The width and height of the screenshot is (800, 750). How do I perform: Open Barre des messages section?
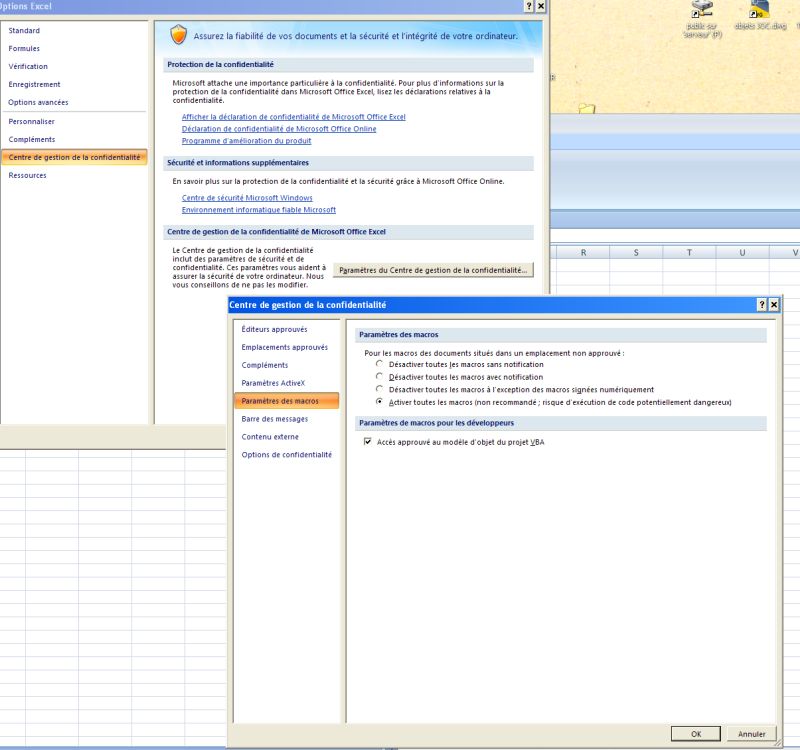click(x=286, y=418)
